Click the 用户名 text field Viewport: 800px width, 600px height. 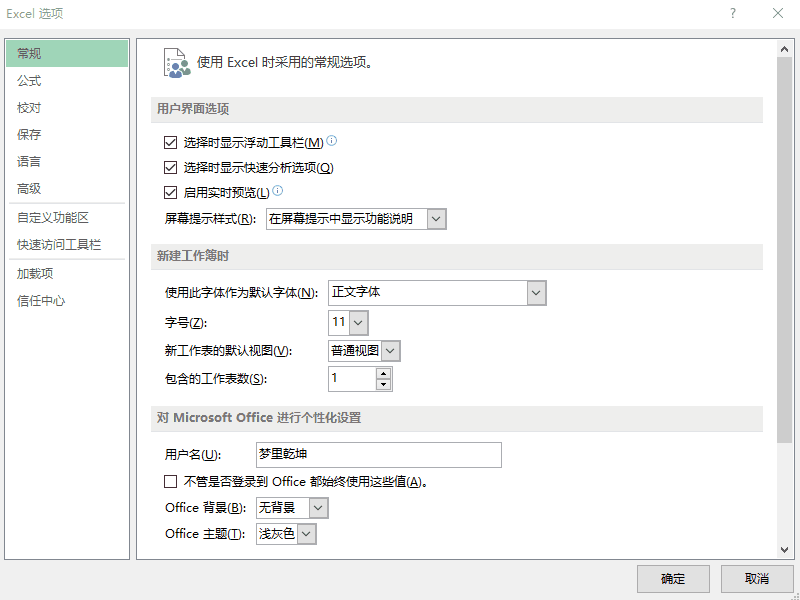(x=379, y=455)
